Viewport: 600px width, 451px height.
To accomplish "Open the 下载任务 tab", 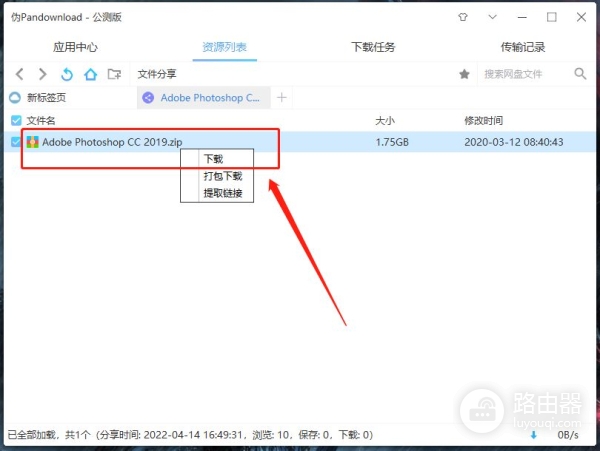I will (x=373, y=47).
